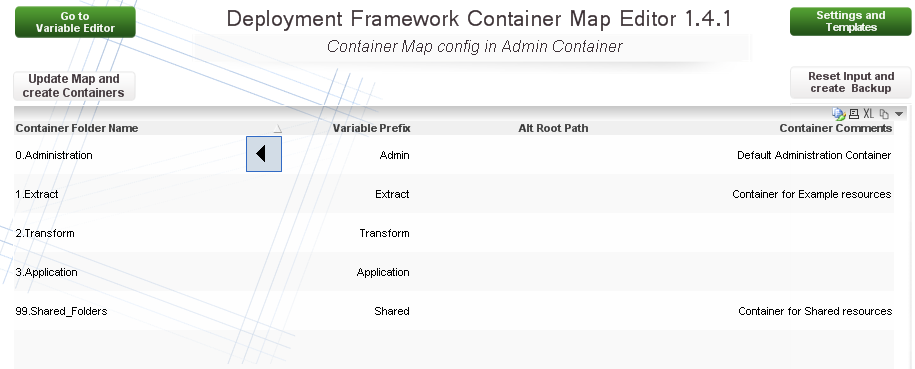The height and width of the screenshot is (369, 915).
Task: Click the print icon above the table
Action: pyautogui.click(x=854, y=114)
